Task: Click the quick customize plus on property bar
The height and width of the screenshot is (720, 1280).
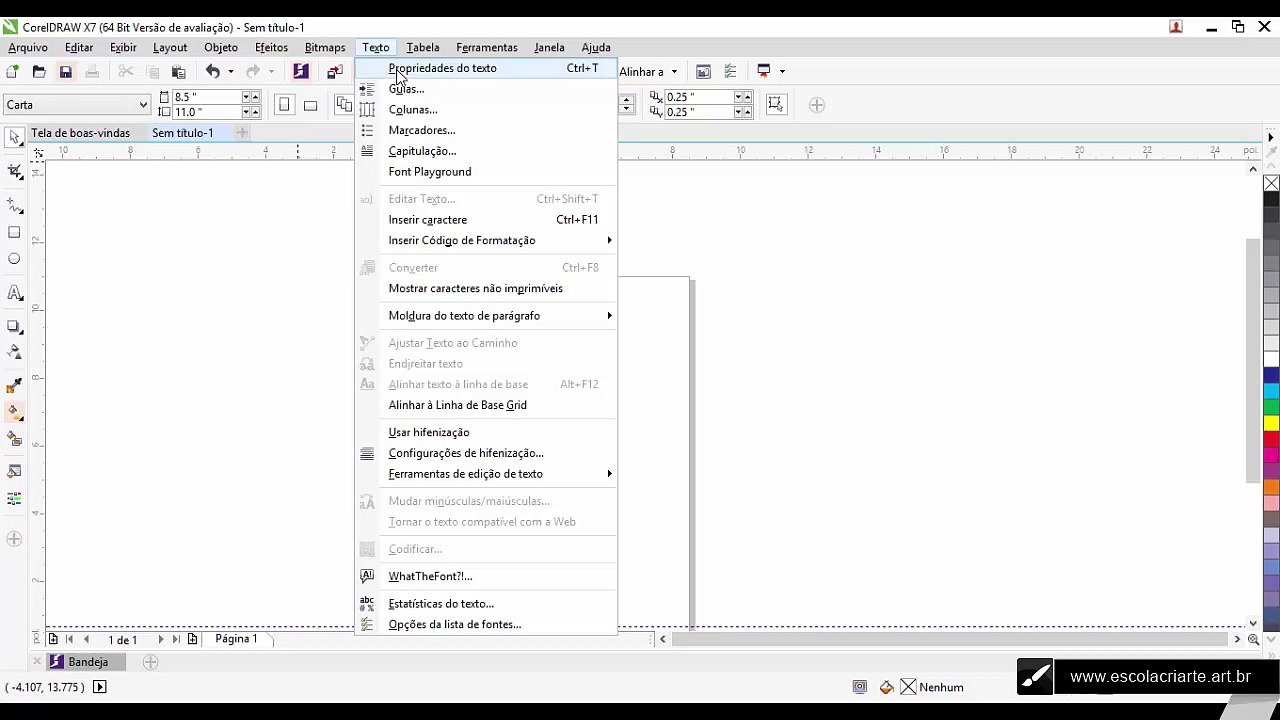Action: point(817,105)
